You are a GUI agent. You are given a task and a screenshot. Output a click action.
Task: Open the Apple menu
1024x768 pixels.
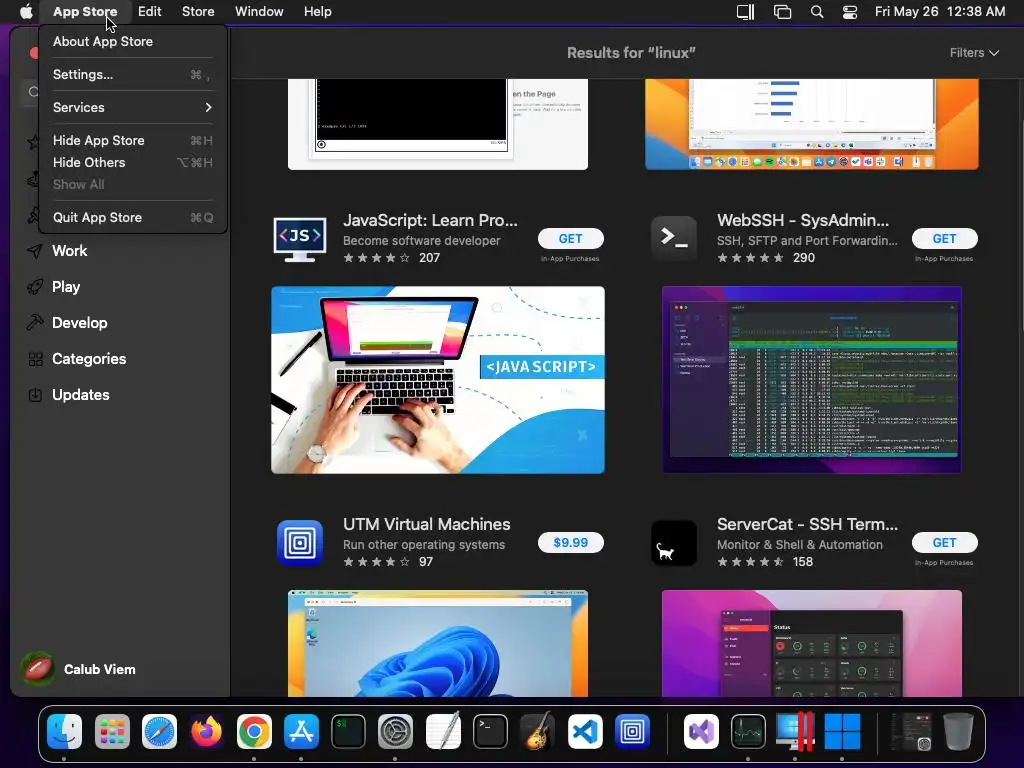(x=25, y=11)
